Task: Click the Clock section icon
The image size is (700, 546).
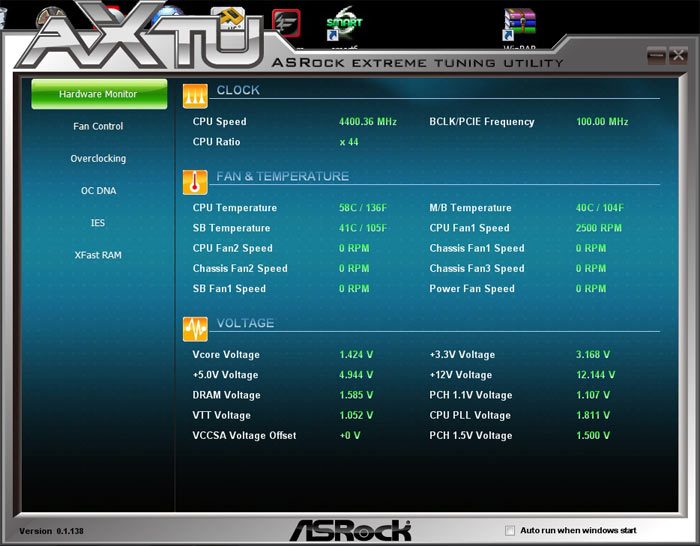Action: click(195, 94)
